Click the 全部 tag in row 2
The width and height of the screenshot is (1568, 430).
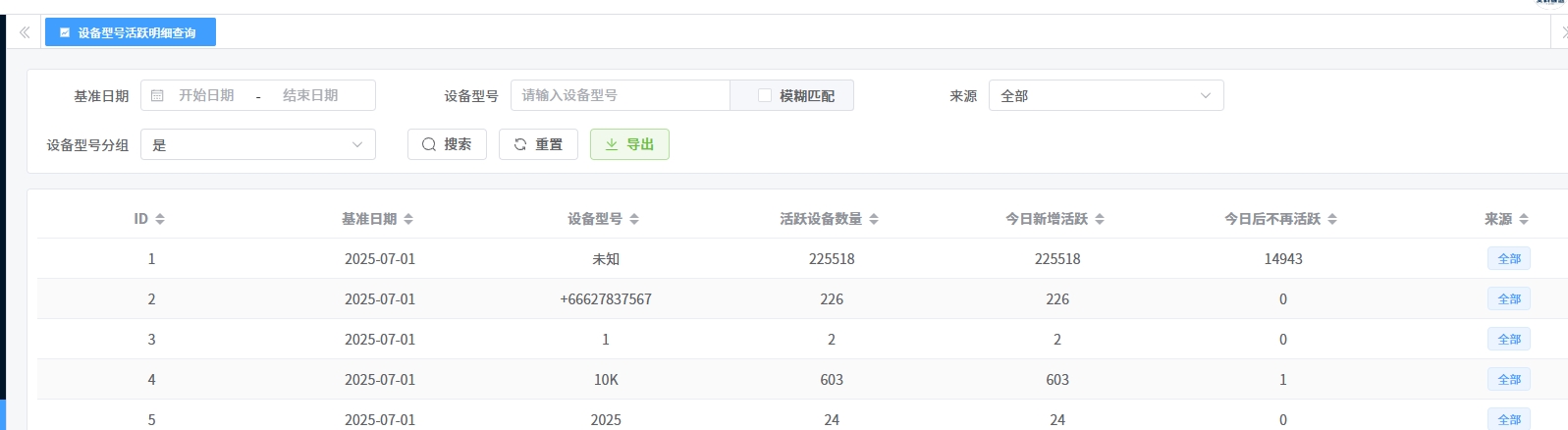point(1509,299)
